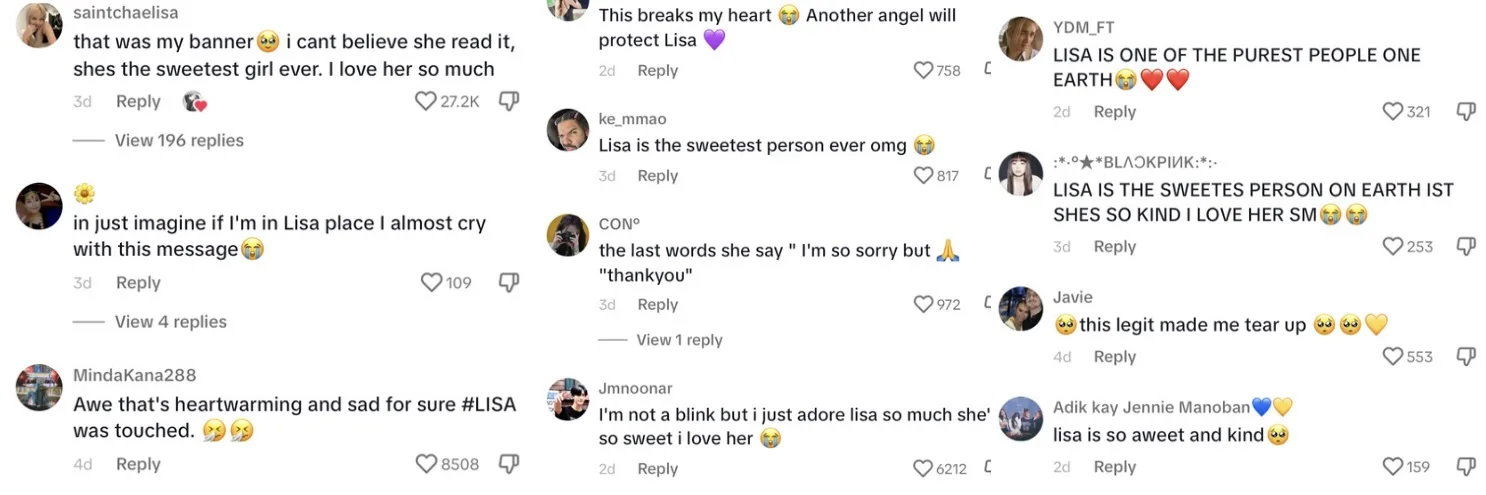The width and height of the screenshot is (1486, 495).
Task: Like Javie's tear up comment
Action: [1393, 357]
